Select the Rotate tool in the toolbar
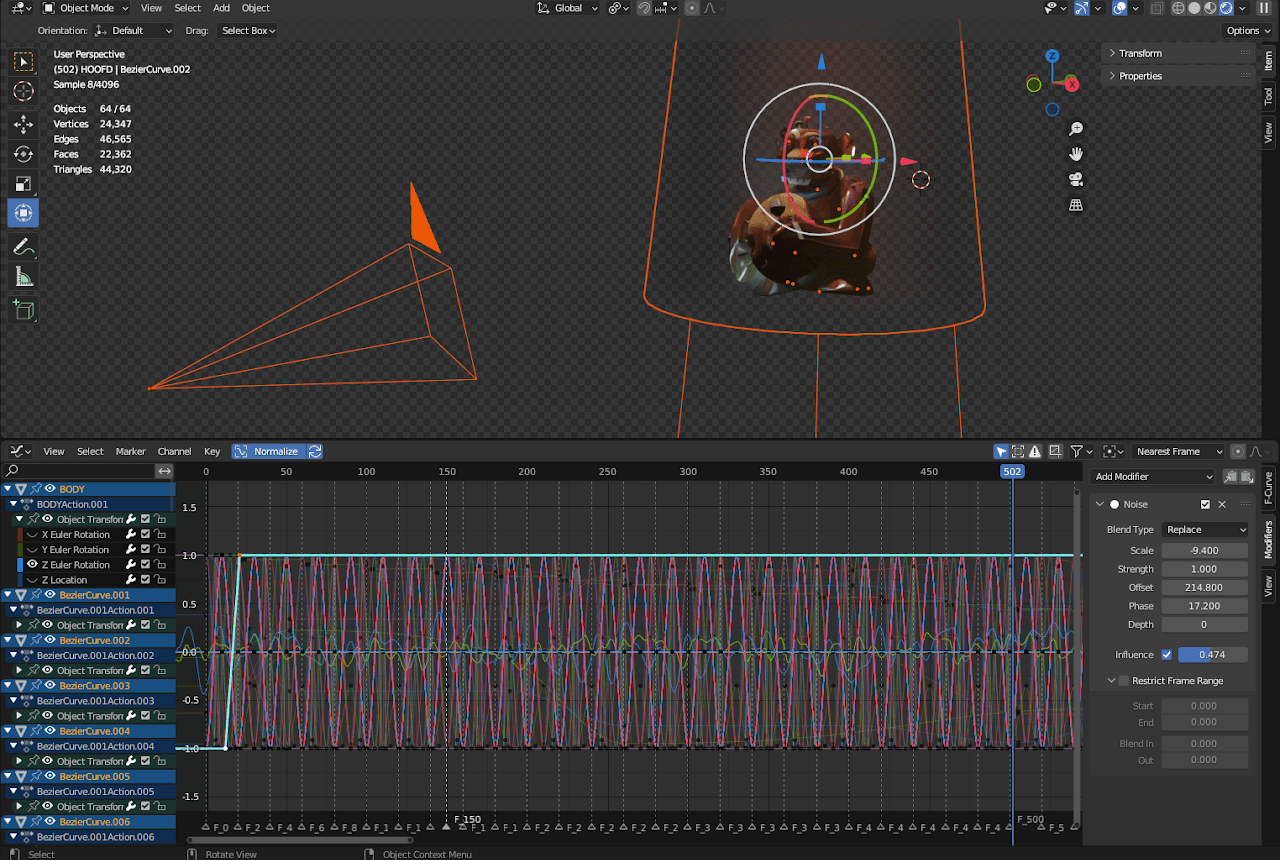 [x=23, y=154]
